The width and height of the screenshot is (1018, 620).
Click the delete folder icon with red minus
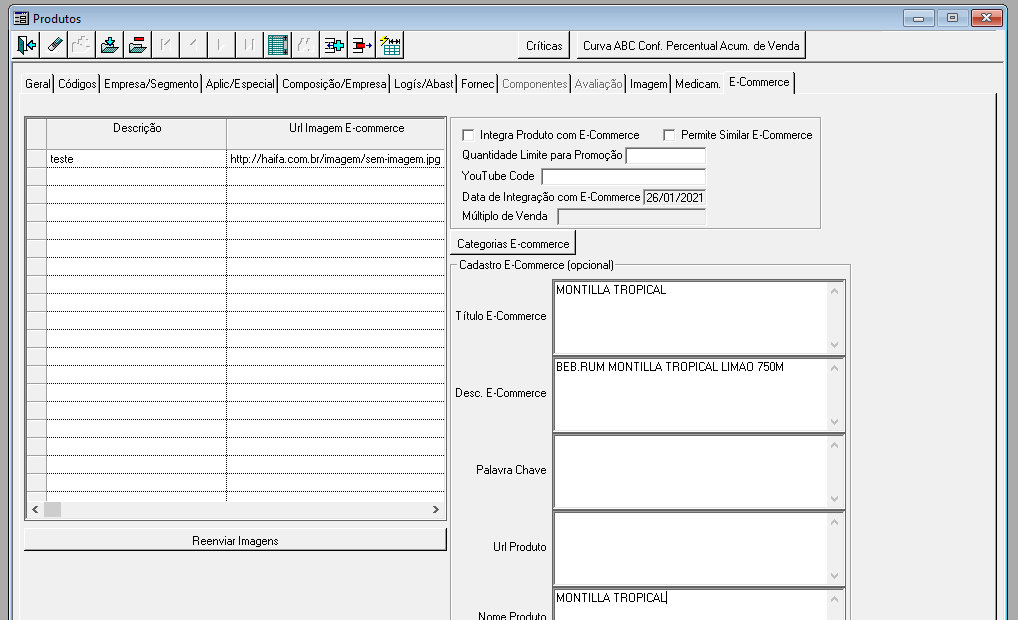[x=138, y=45]
